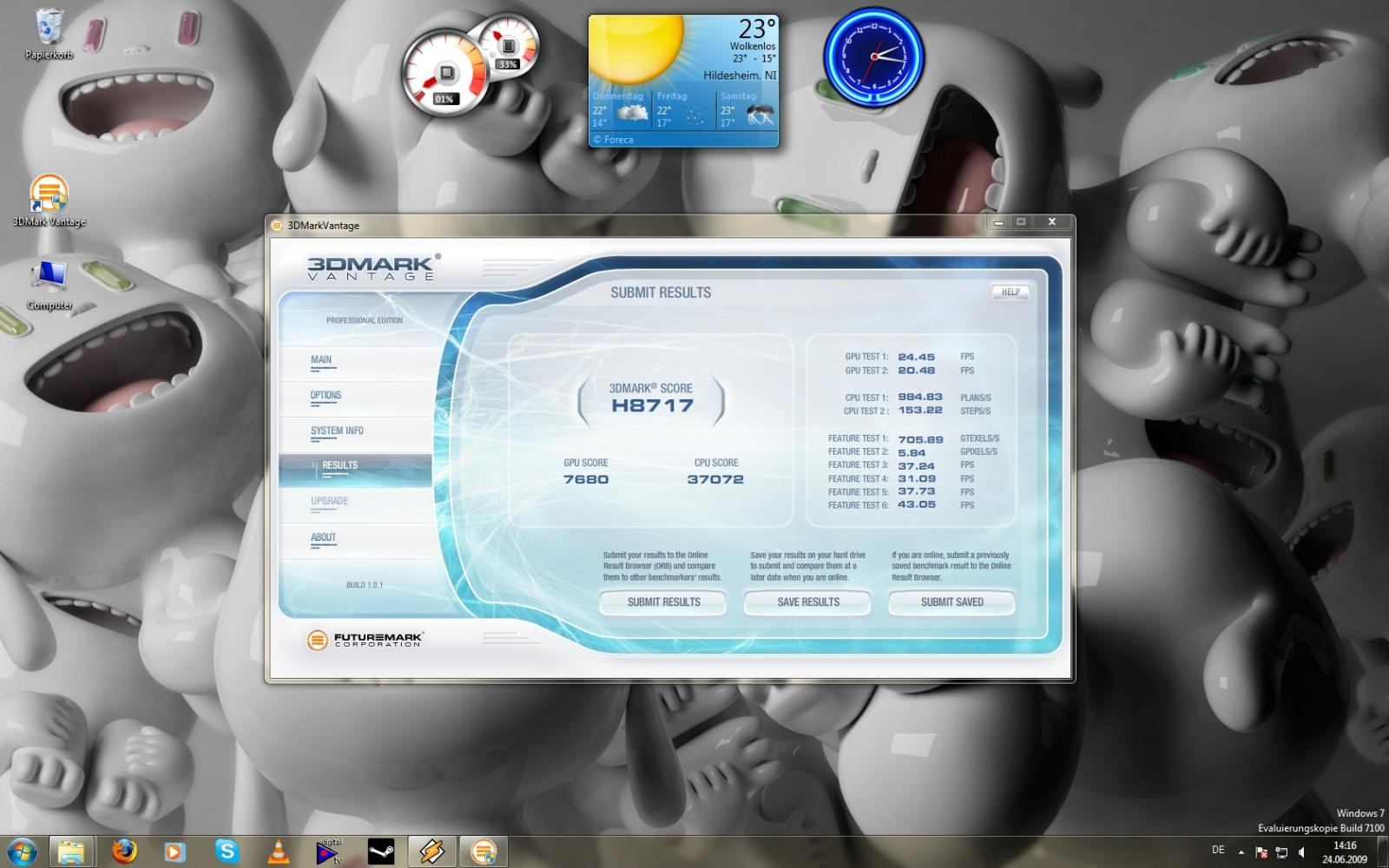Click the SAVE RESULTS button
Viewport: 1389px width, 868px height.
click(807, 602)
